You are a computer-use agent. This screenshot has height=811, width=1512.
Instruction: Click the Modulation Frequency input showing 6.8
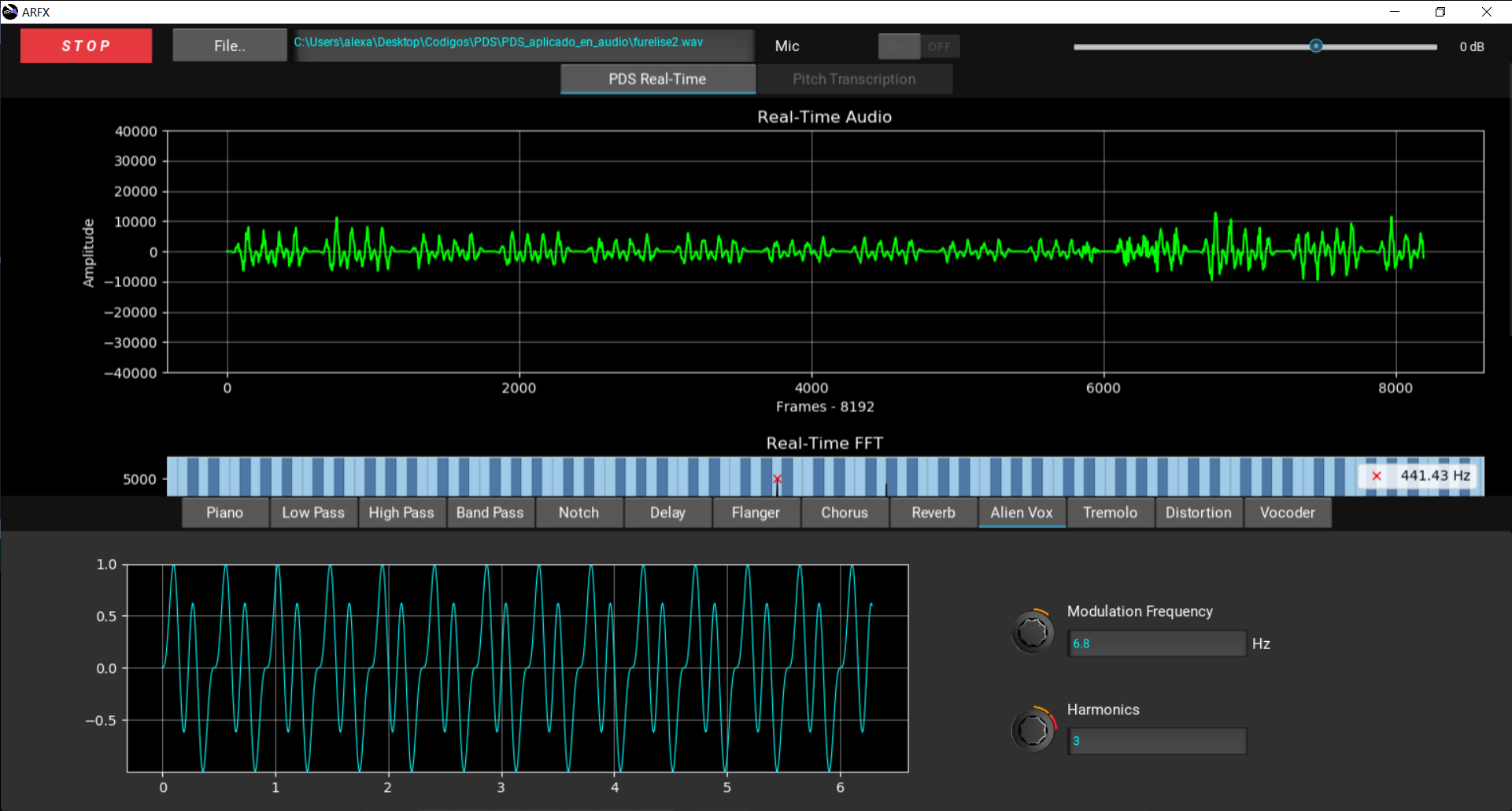coord(1157,643)
